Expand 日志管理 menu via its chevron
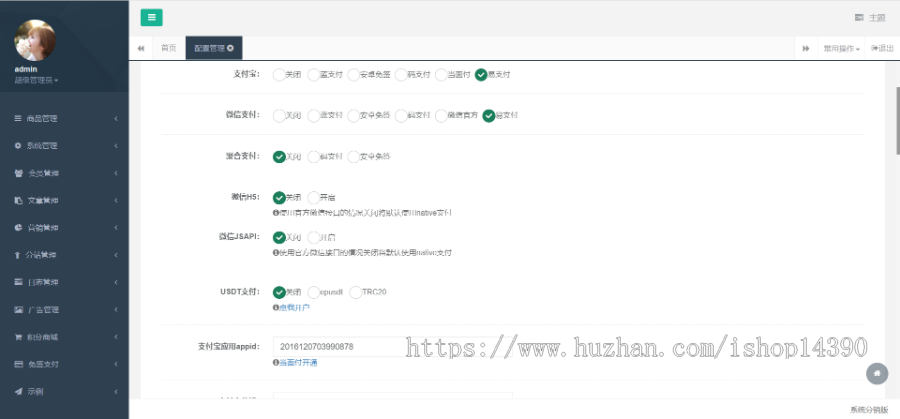 (116, 282)
